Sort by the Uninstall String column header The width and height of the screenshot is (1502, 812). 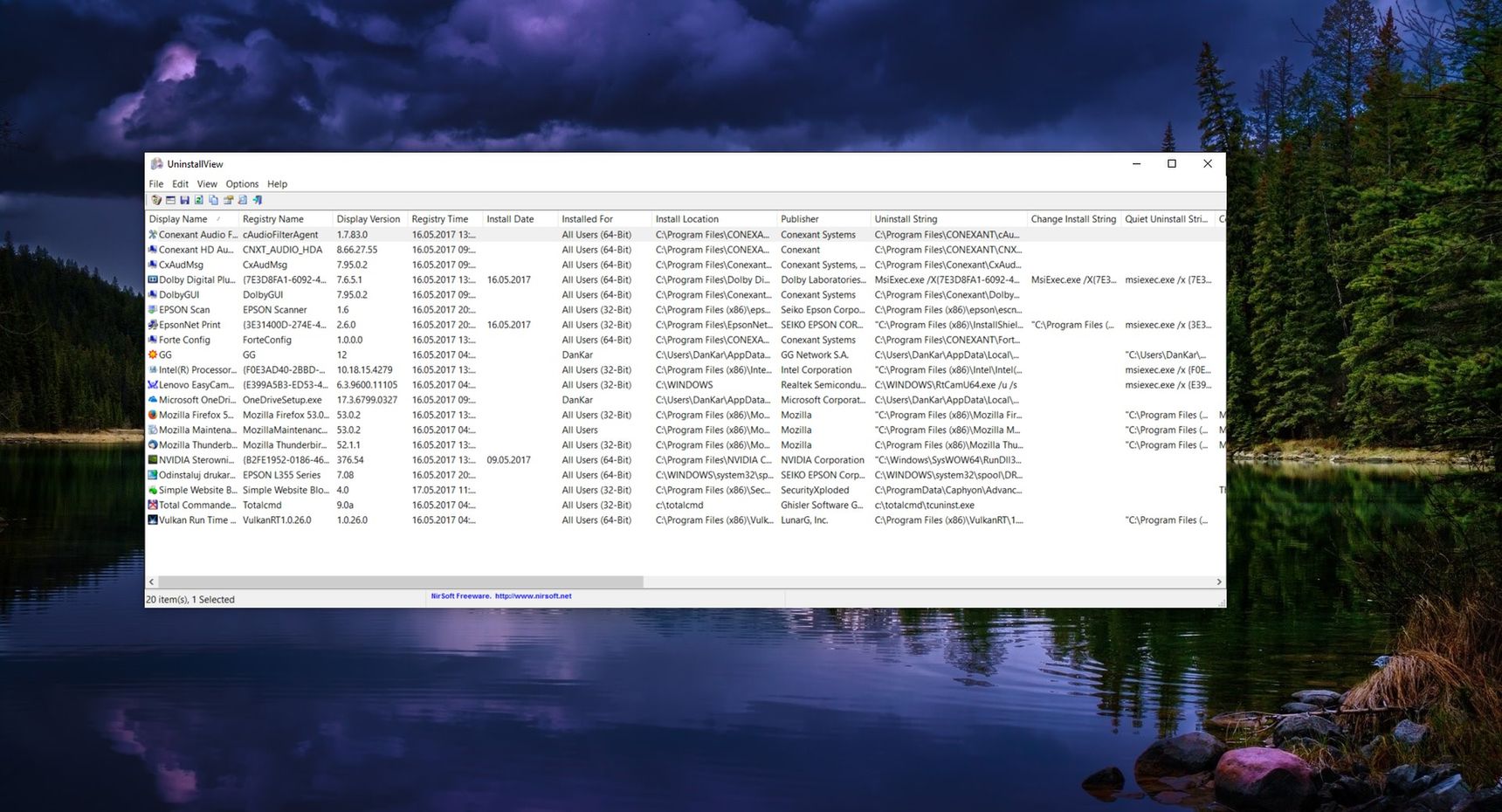(x=949, y=219)
